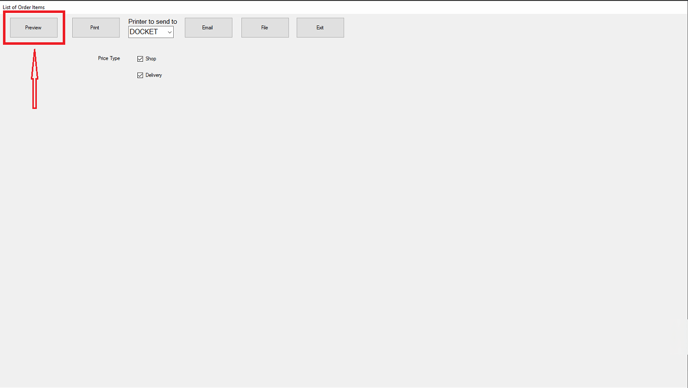Viewport: 688px width, 388px height.
Task: Exit the List of Order Items window
Action: tap(320, 28)
